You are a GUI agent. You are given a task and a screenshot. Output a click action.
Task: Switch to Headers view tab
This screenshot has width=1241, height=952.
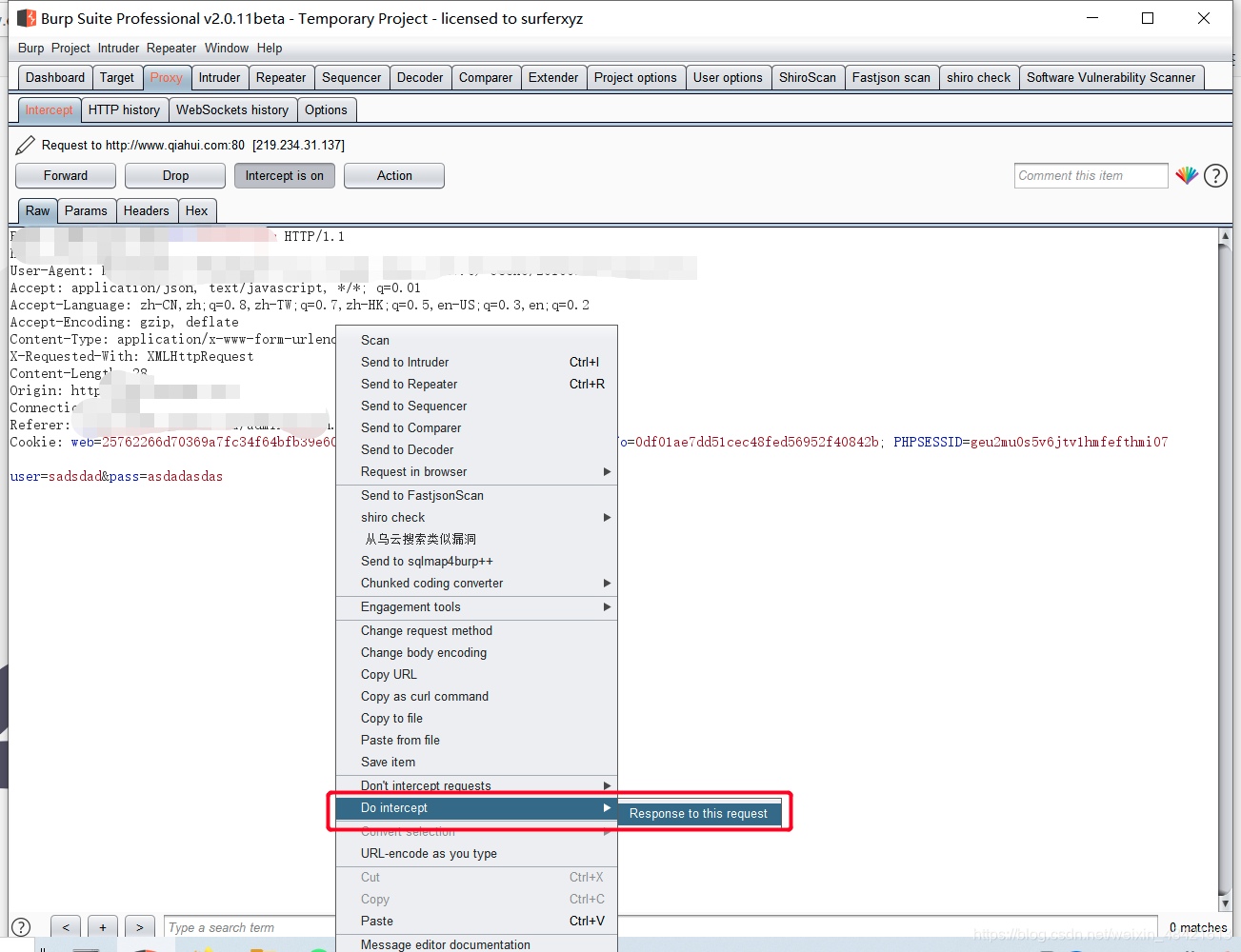point(147,210)
